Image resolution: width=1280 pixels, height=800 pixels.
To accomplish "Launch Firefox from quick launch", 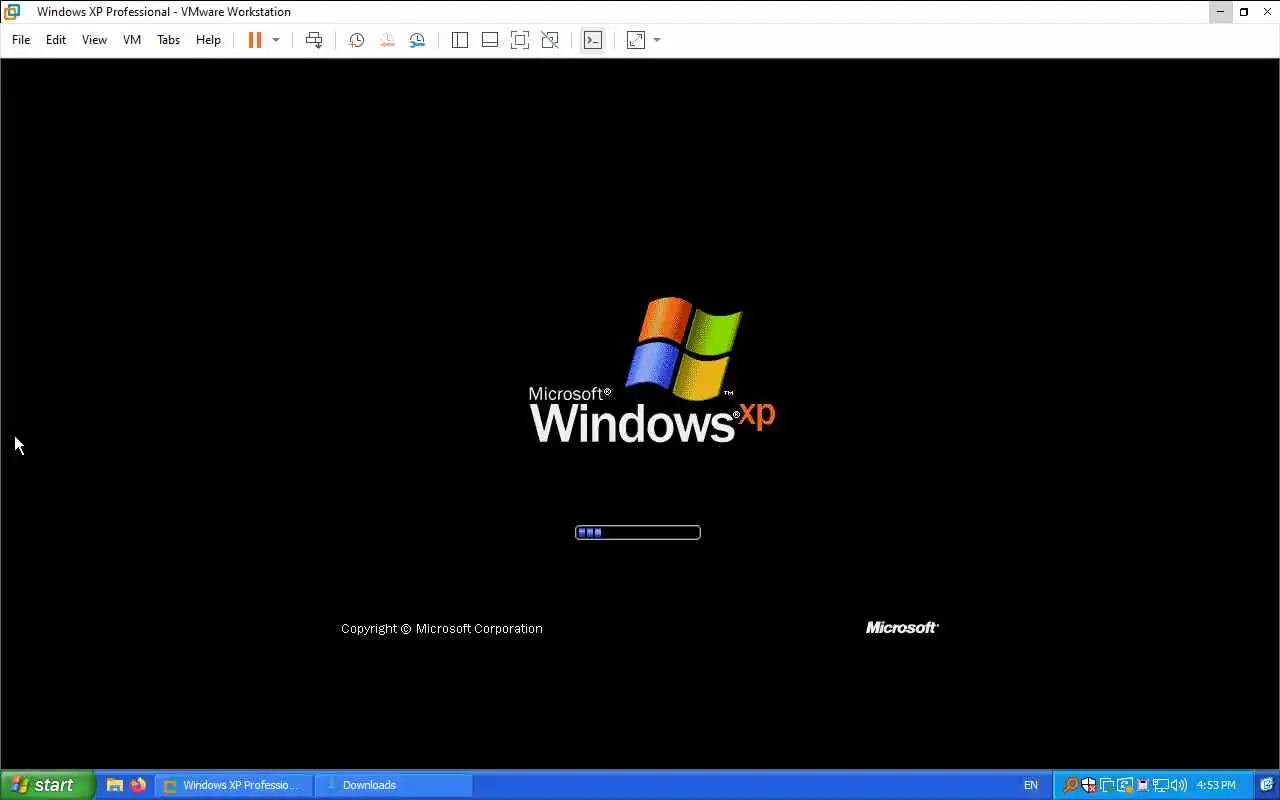I will click(x=138, y=785).
